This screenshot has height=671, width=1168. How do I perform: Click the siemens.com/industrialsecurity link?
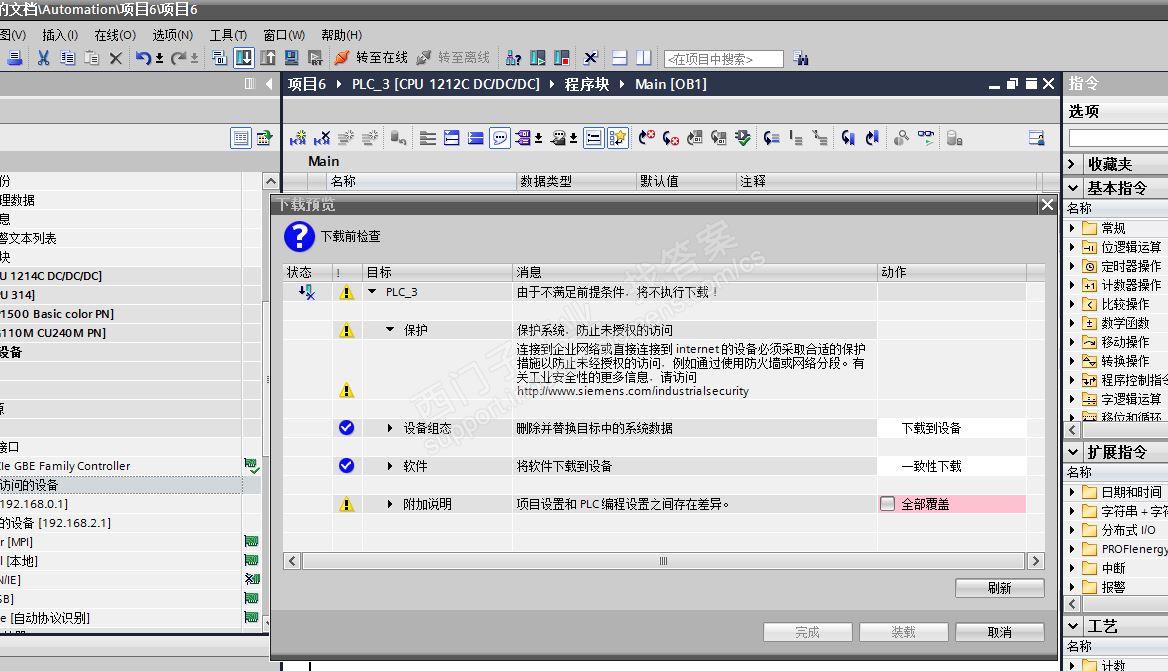(632, 391)
